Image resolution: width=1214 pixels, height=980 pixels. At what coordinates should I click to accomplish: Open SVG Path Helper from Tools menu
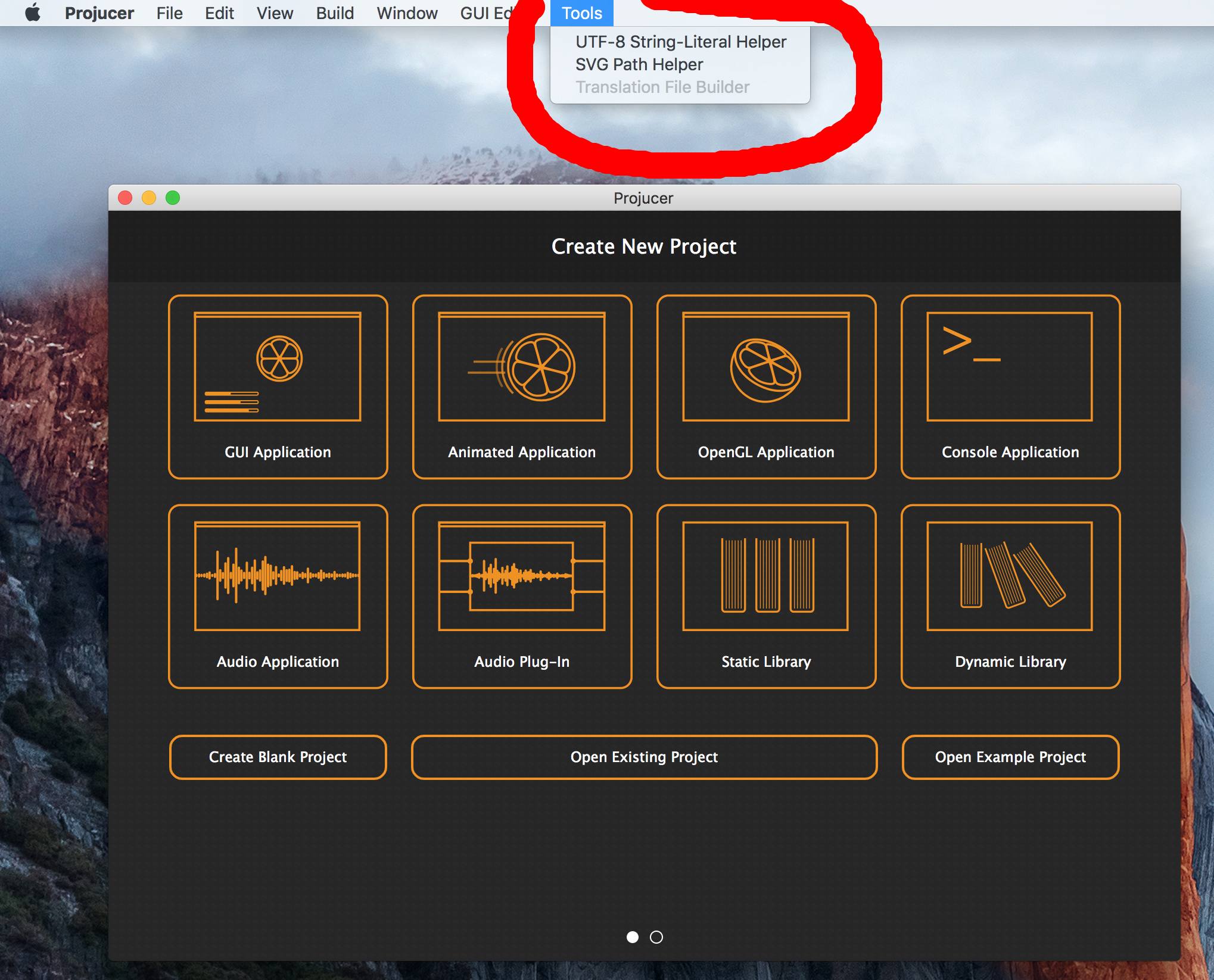pyautogui.click(x=639, y=64)
